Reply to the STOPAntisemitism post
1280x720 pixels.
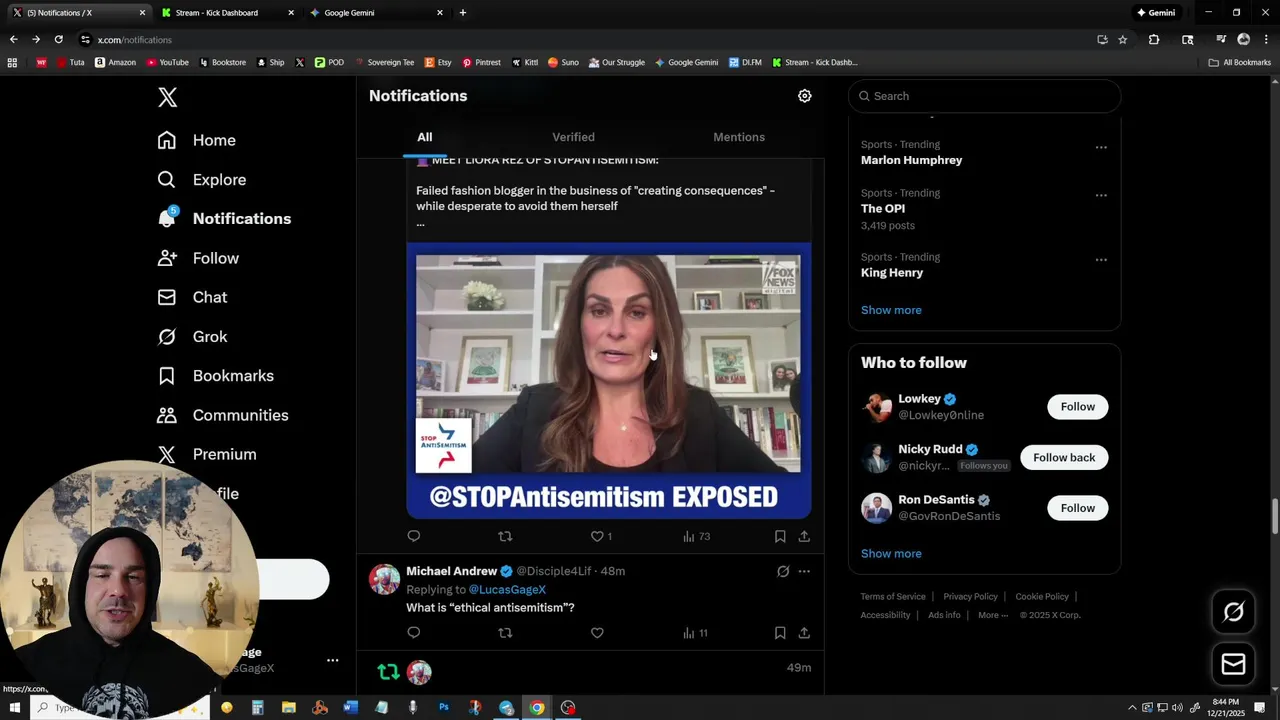pyautogui.click(x=414, y=536)
